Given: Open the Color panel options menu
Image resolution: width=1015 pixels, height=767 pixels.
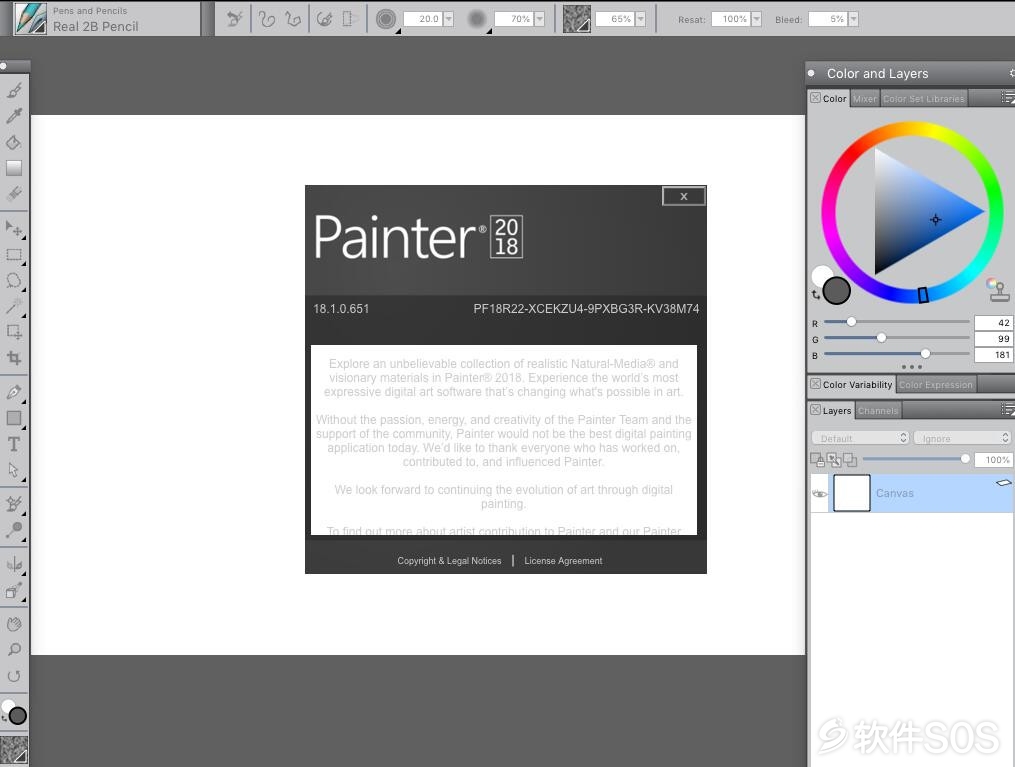Looking at the screenshot, I should pos(1007,98).
